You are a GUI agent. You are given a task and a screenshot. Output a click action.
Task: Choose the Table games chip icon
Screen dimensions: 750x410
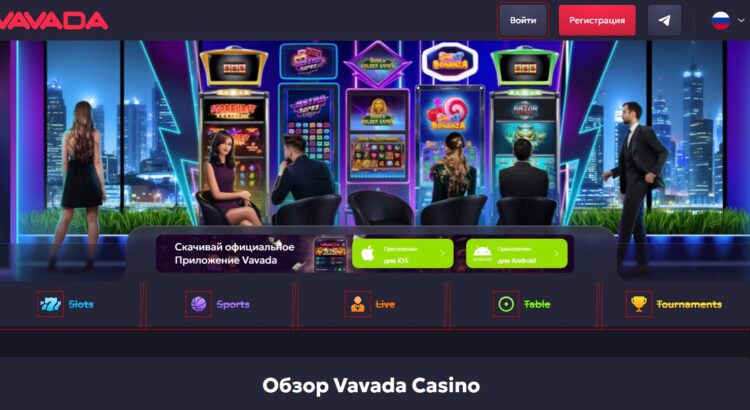(x=506, y=304)
